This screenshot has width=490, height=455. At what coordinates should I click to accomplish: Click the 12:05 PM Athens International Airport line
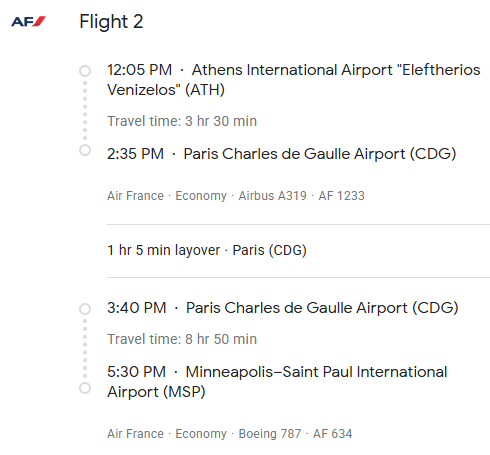click(x=294, y=80)
